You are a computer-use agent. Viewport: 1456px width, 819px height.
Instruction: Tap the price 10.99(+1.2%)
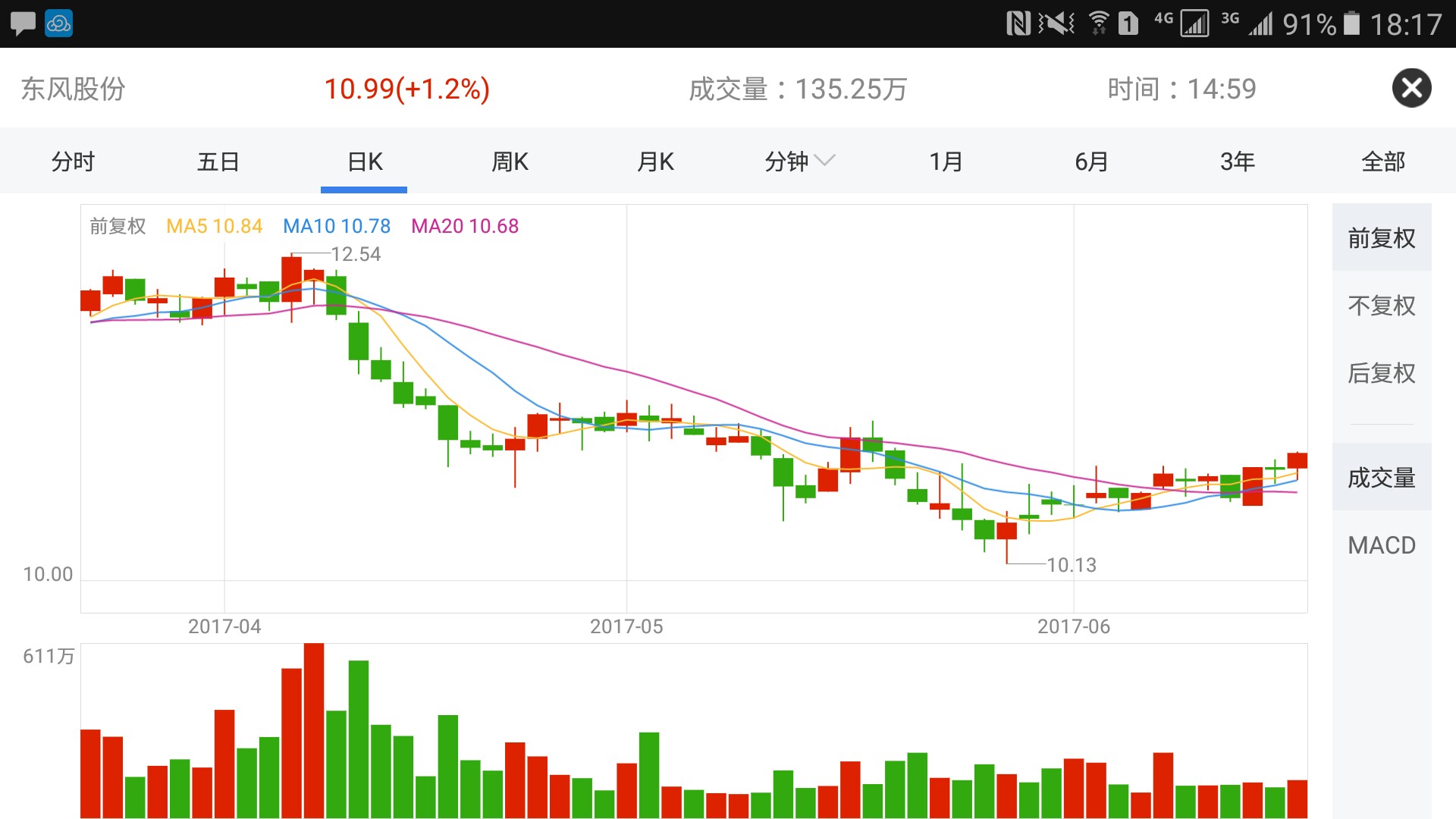407,89
